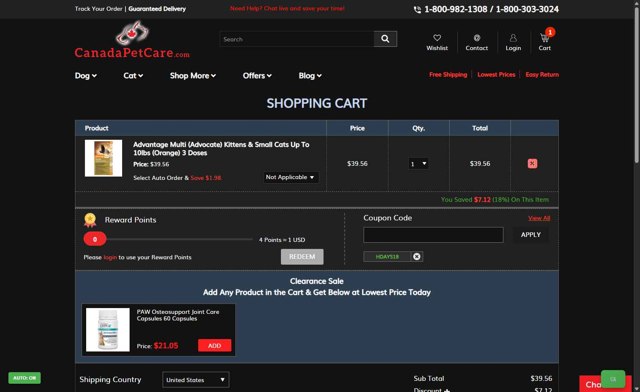The height and width of the screenshot is (392, 640).
Task: Open the red Chat widget
Action: click(x=591, y=385)
